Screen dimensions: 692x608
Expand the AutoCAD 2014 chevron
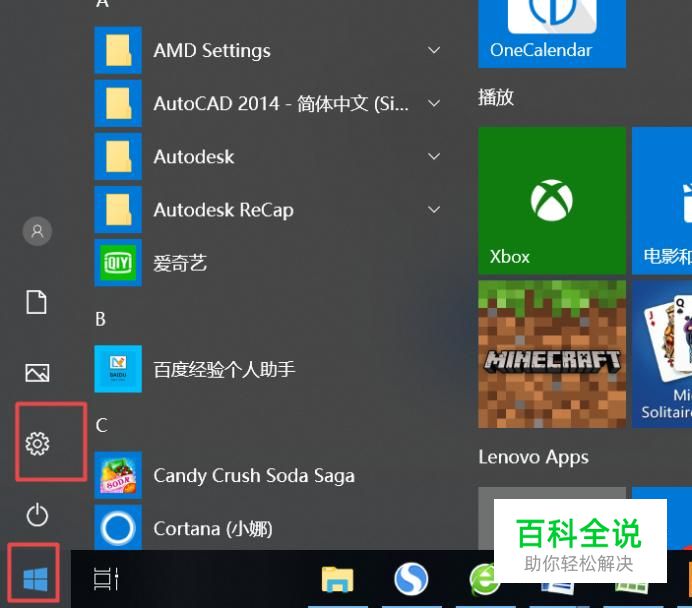click(x=434, y=103)
